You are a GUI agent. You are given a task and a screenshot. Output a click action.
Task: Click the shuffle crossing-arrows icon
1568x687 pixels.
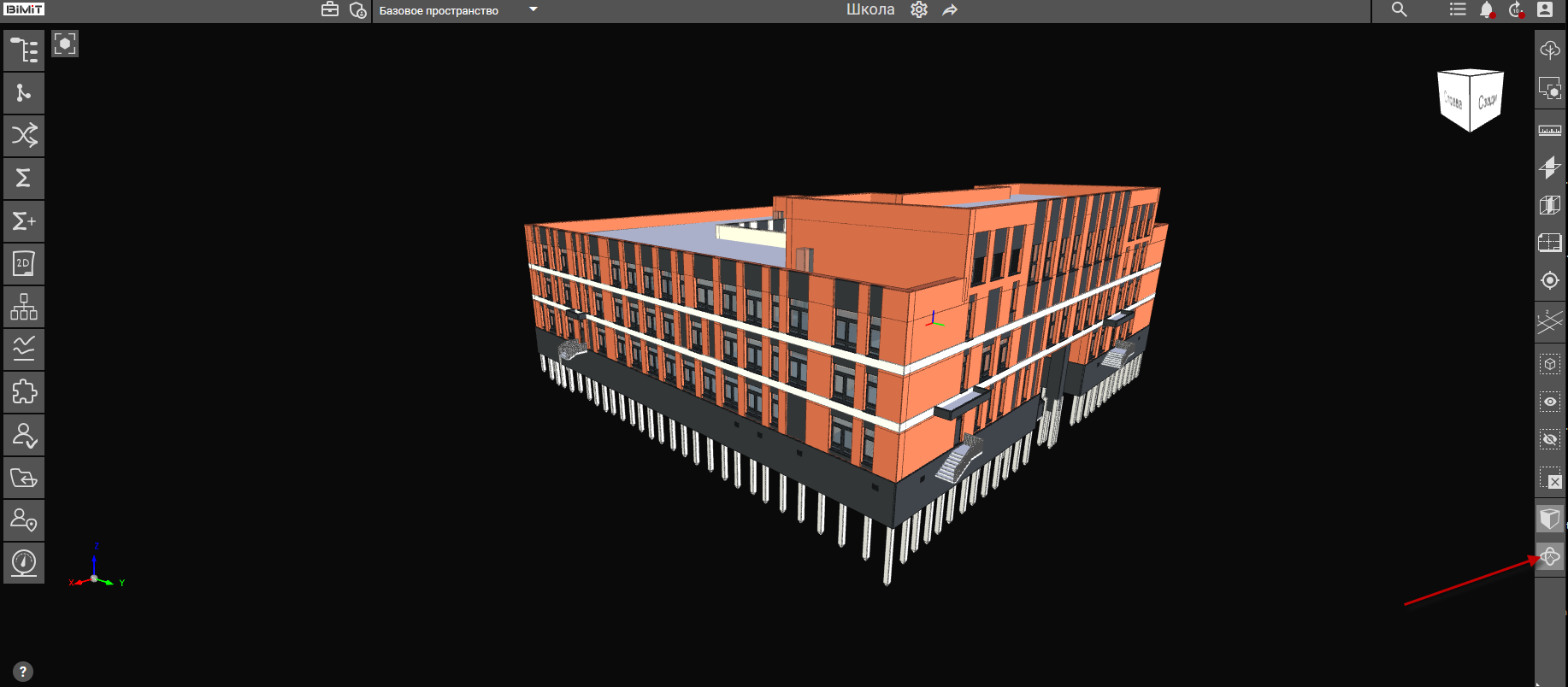pyautogui.click(x=24, y=135)
